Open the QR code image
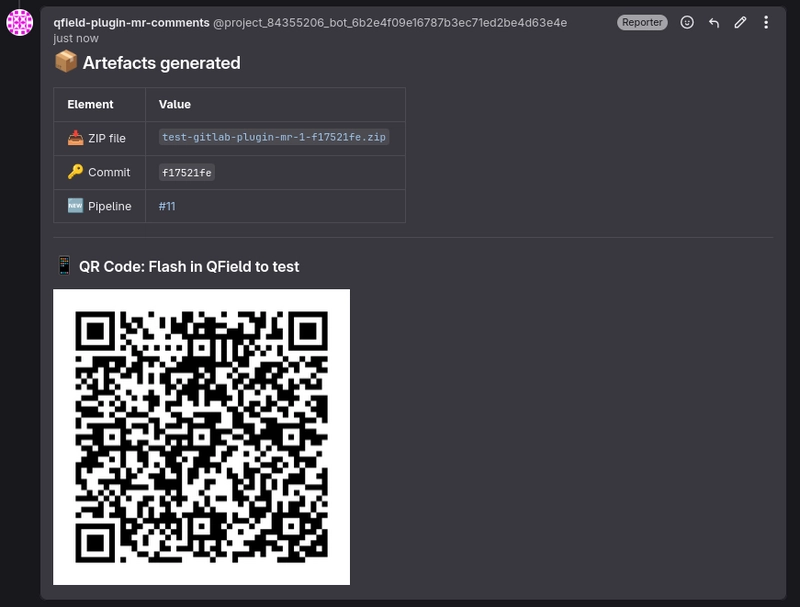Viewport: 800px width, 607px height. pos(202,437)
